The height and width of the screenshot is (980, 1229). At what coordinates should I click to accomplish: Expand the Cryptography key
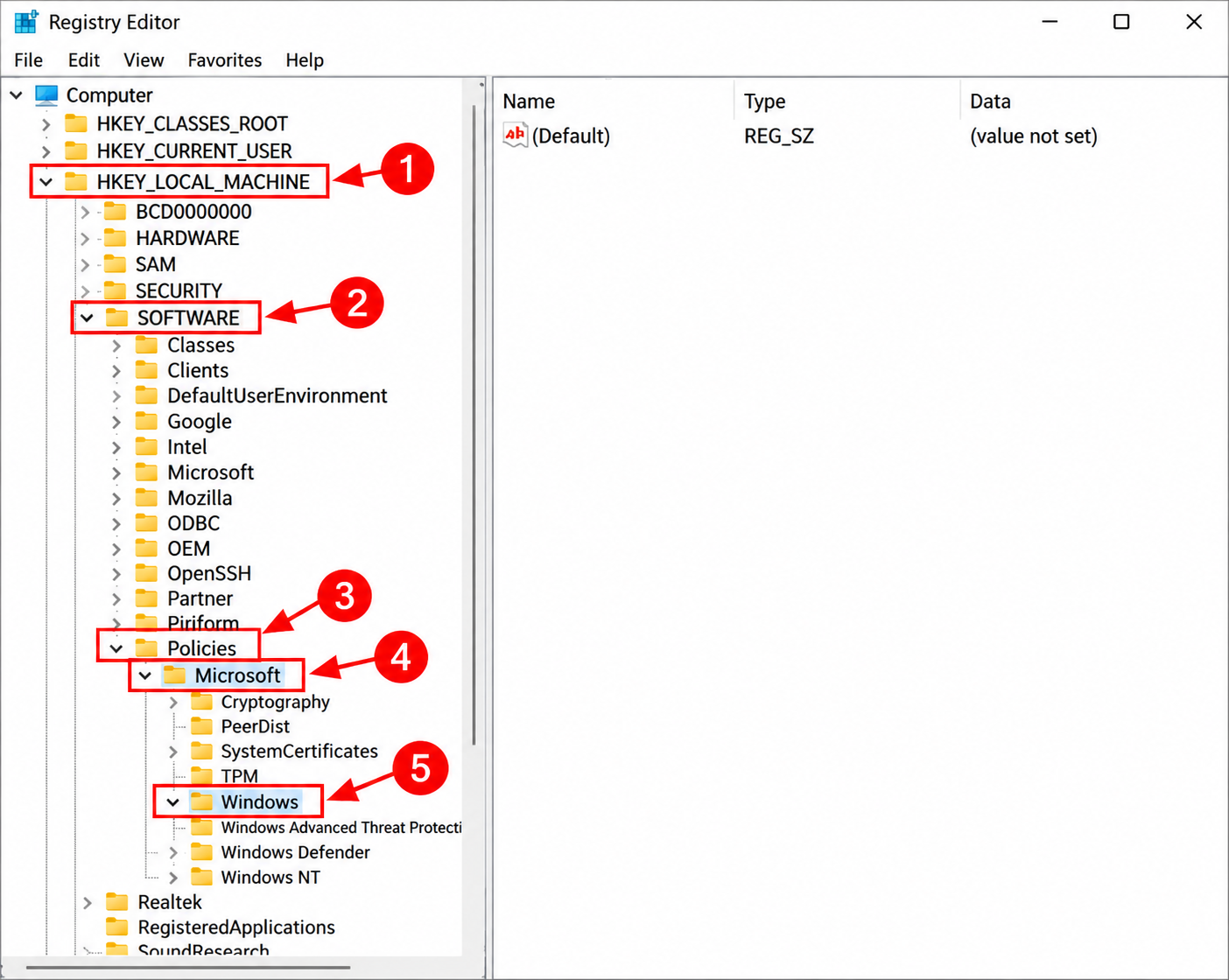pyautogui.click(x=173, y=702)
